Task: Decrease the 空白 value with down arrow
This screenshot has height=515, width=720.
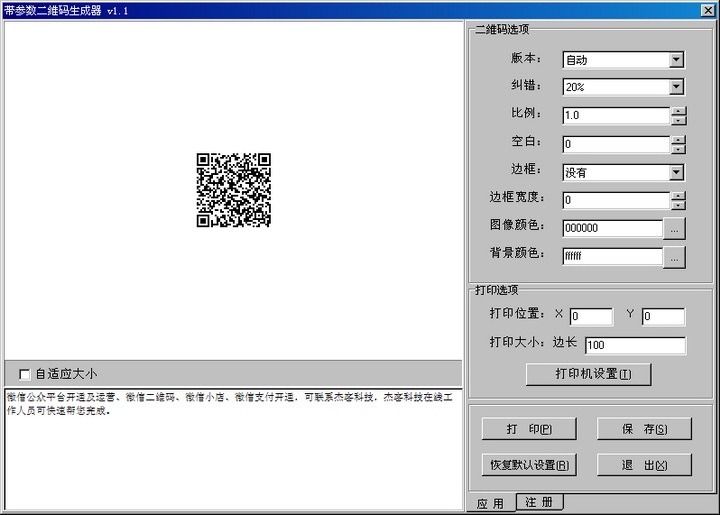Action: [x=679, y=149]
